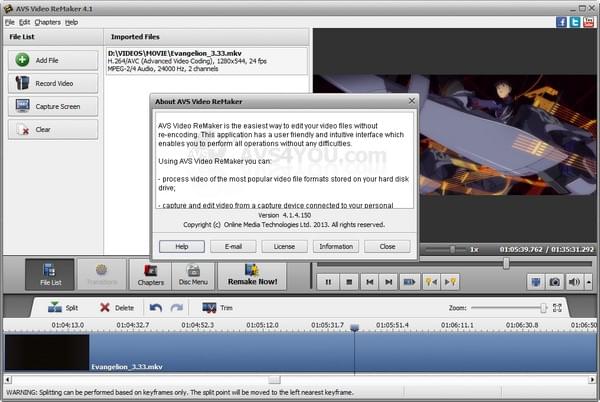The image size is (600, 402).
Task: Click the Split tool
Action: coord(63,308)
